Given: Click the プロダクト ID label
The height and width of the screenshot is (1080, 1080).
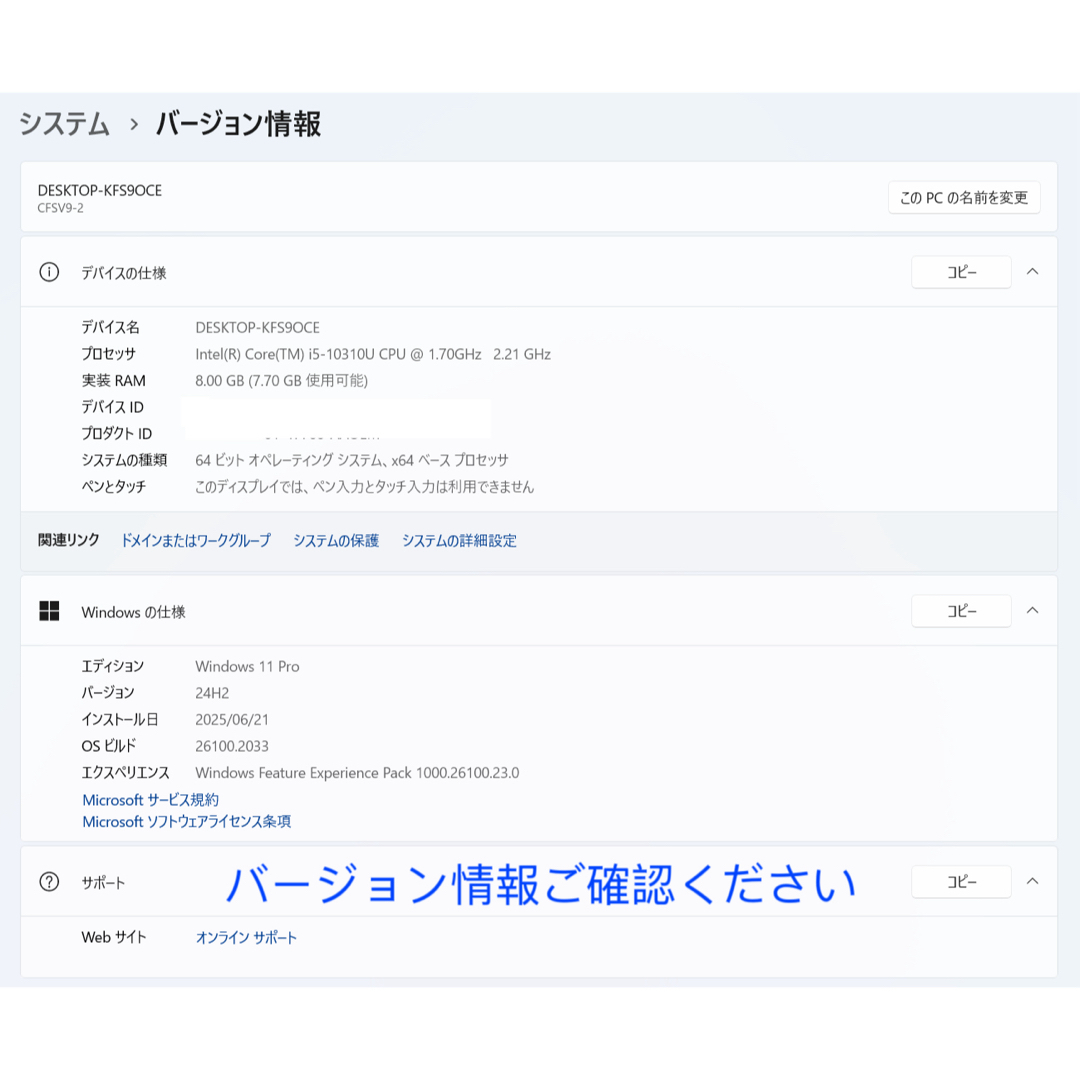Looking at the screenshot, I should [116, 433].
